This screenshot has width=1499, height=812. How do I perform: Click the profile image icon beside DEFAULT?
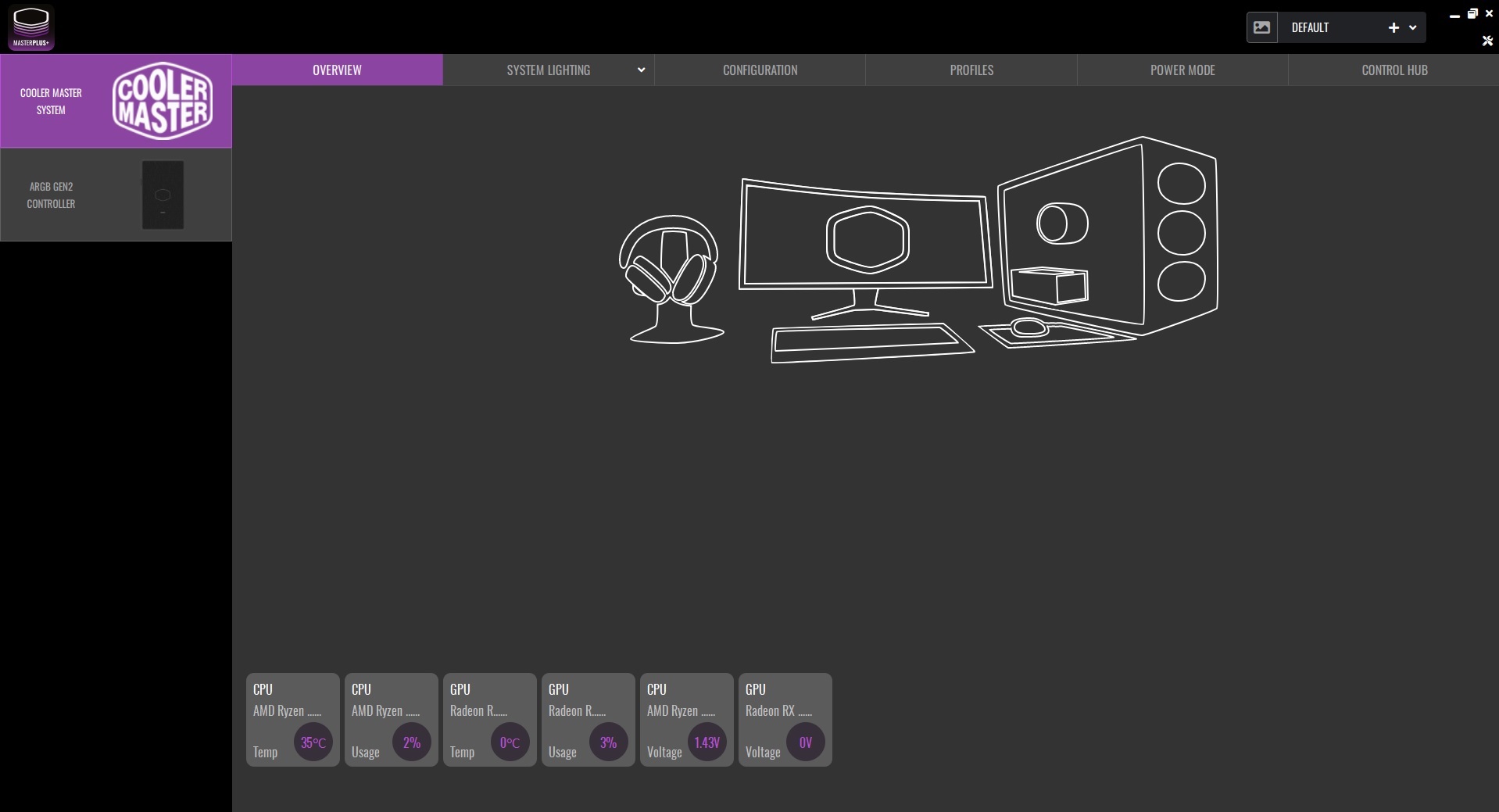click(1261, 27)
